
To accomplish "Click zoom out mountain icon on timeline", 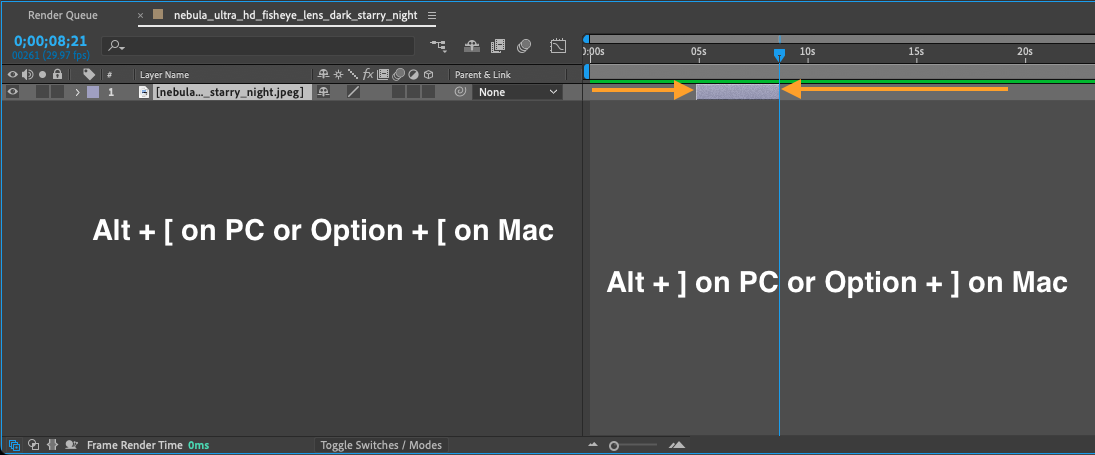I will click(x=593, y=445).
